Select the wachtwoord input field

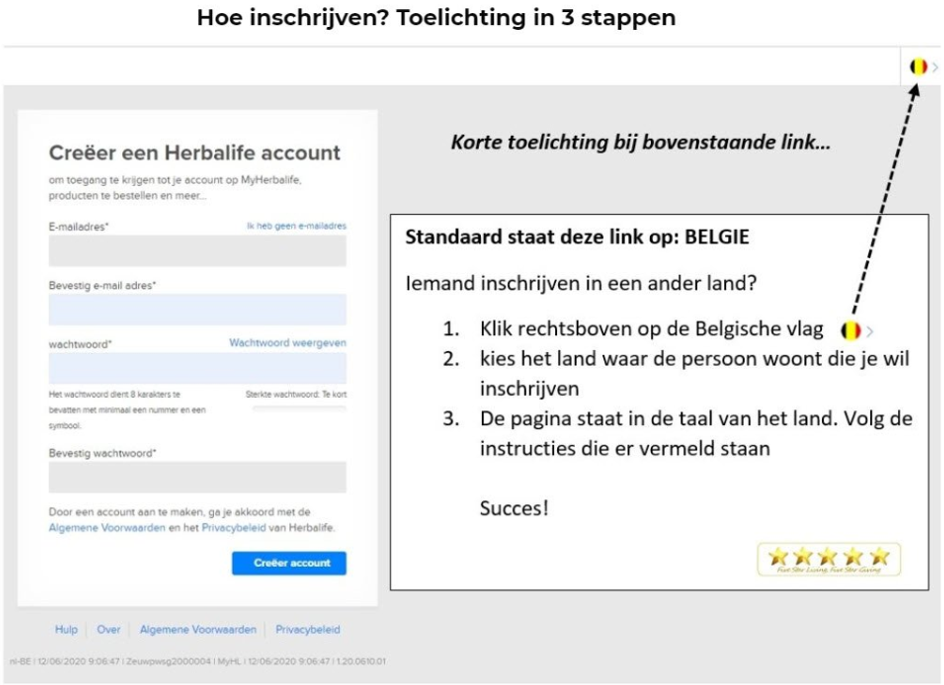coord(197,368)
